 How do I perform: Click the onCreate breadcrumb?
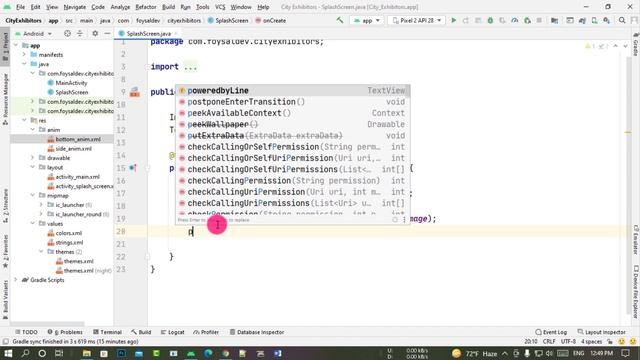(x=271, y=20)
